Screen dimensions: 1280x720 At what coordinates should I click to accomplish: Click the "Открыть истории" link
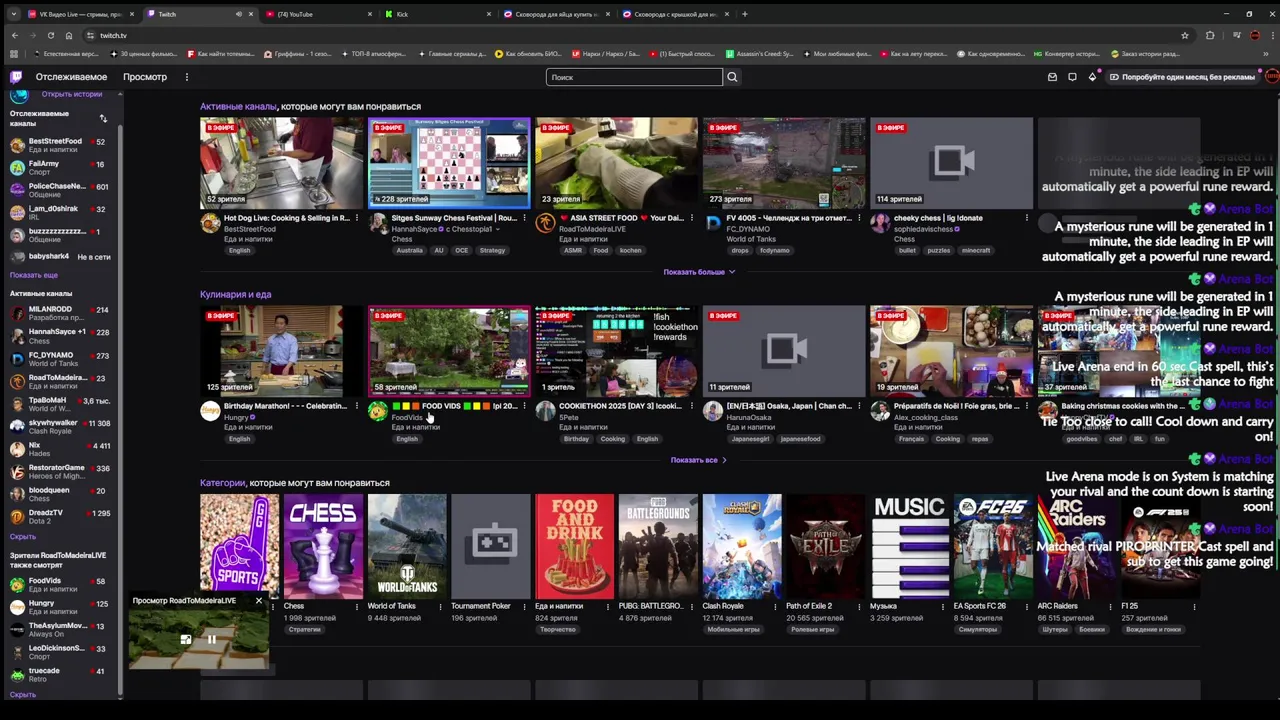72,94
